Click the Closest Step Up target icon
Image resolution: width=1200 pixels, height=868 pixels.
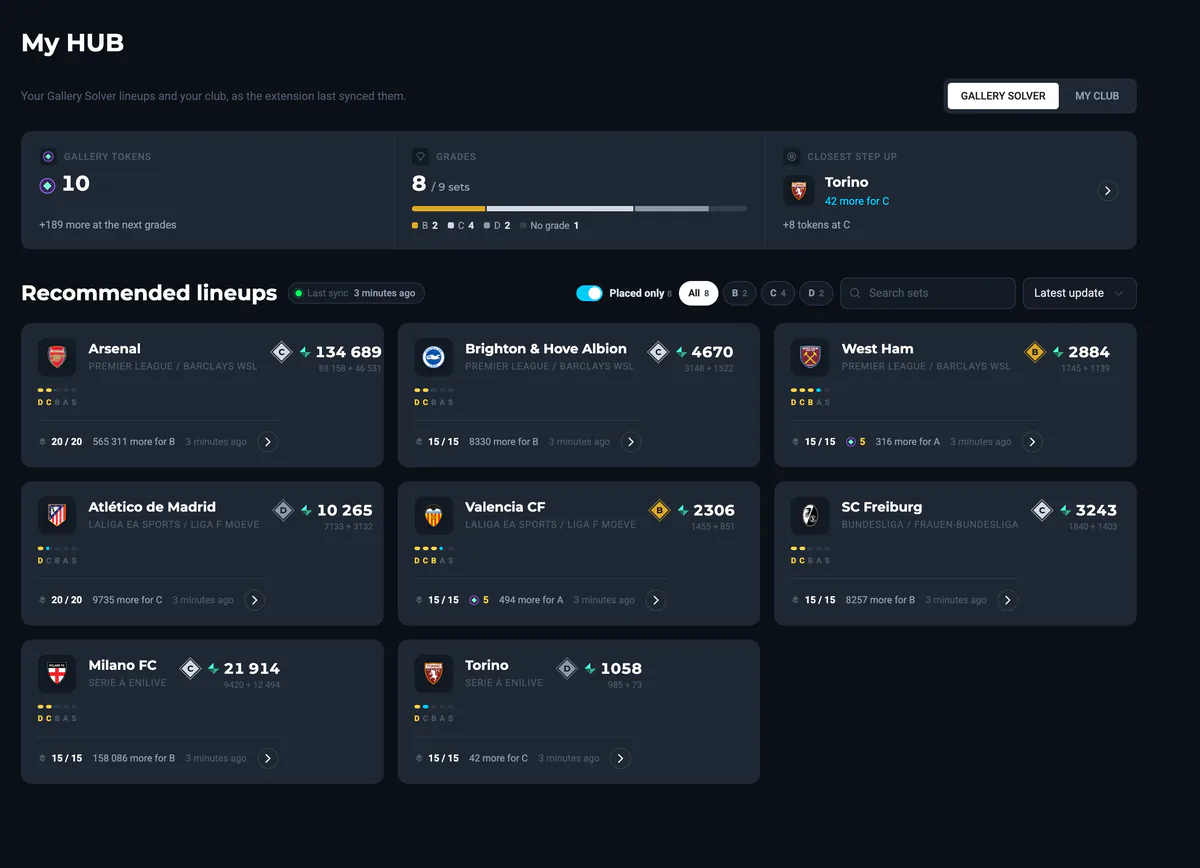pos(791,157)
